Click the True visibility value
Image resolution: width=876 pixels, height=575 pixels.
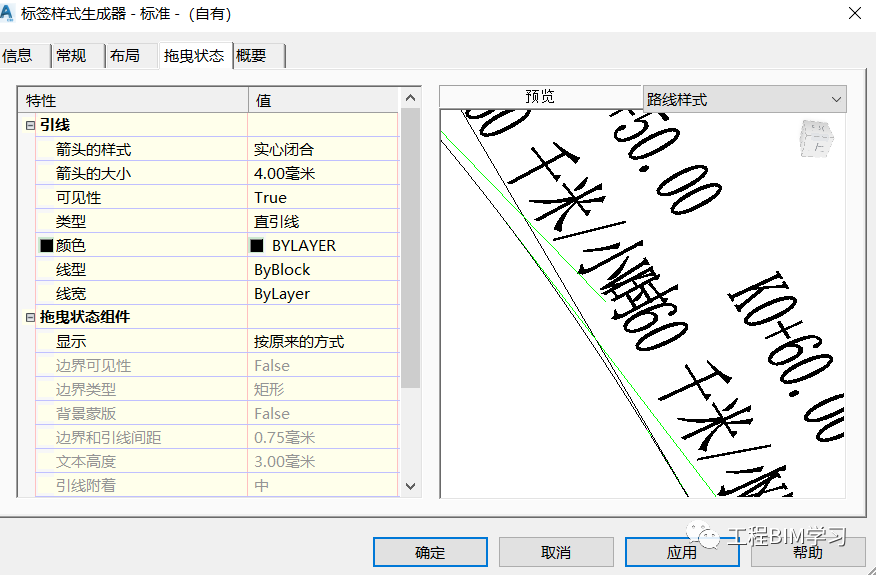pyautogui.click(x=270, y=197)
